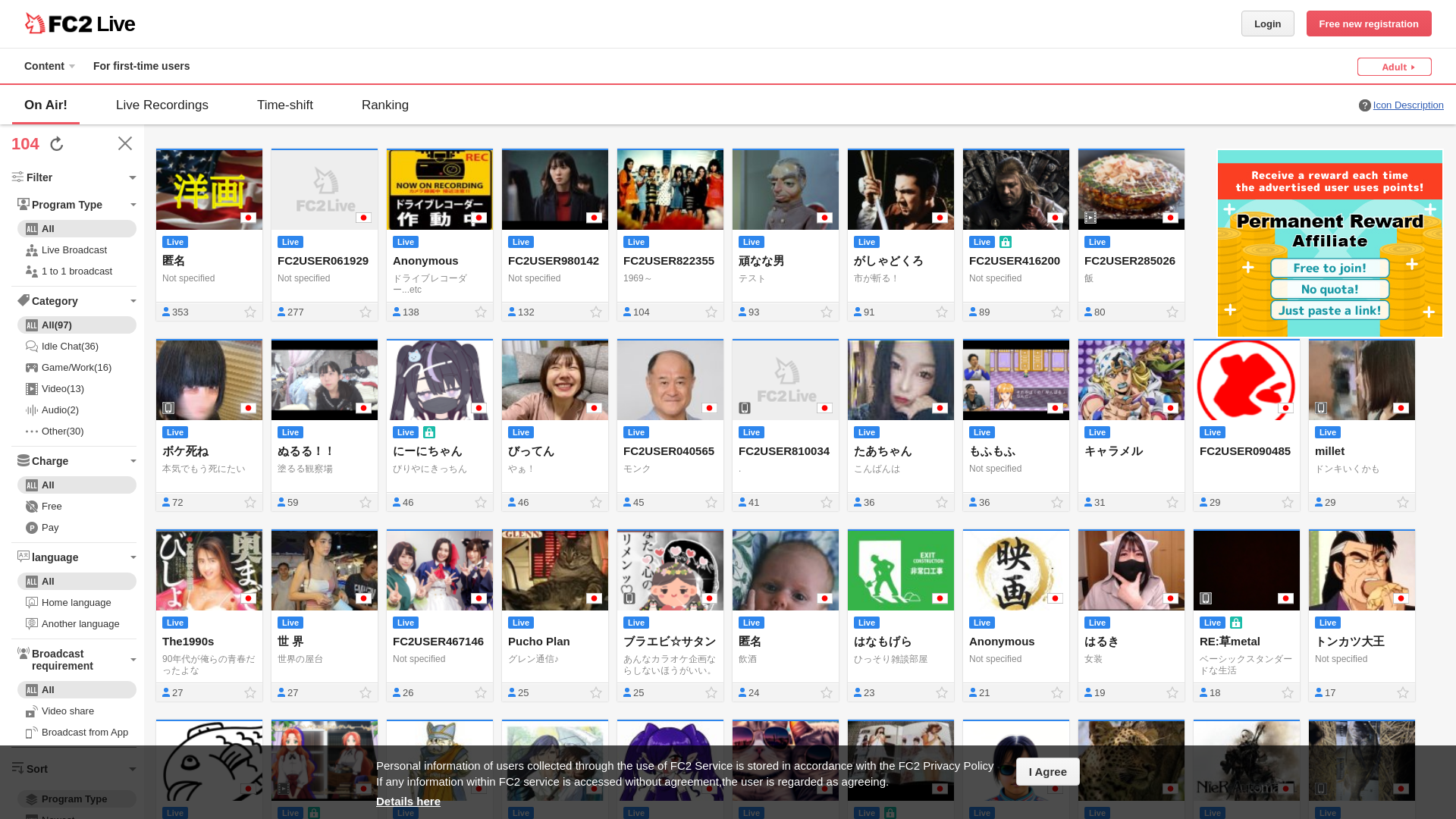
Task: Click the question mark icon by Icon Description
Action: pyautogui.click(x=1364, y=105)
